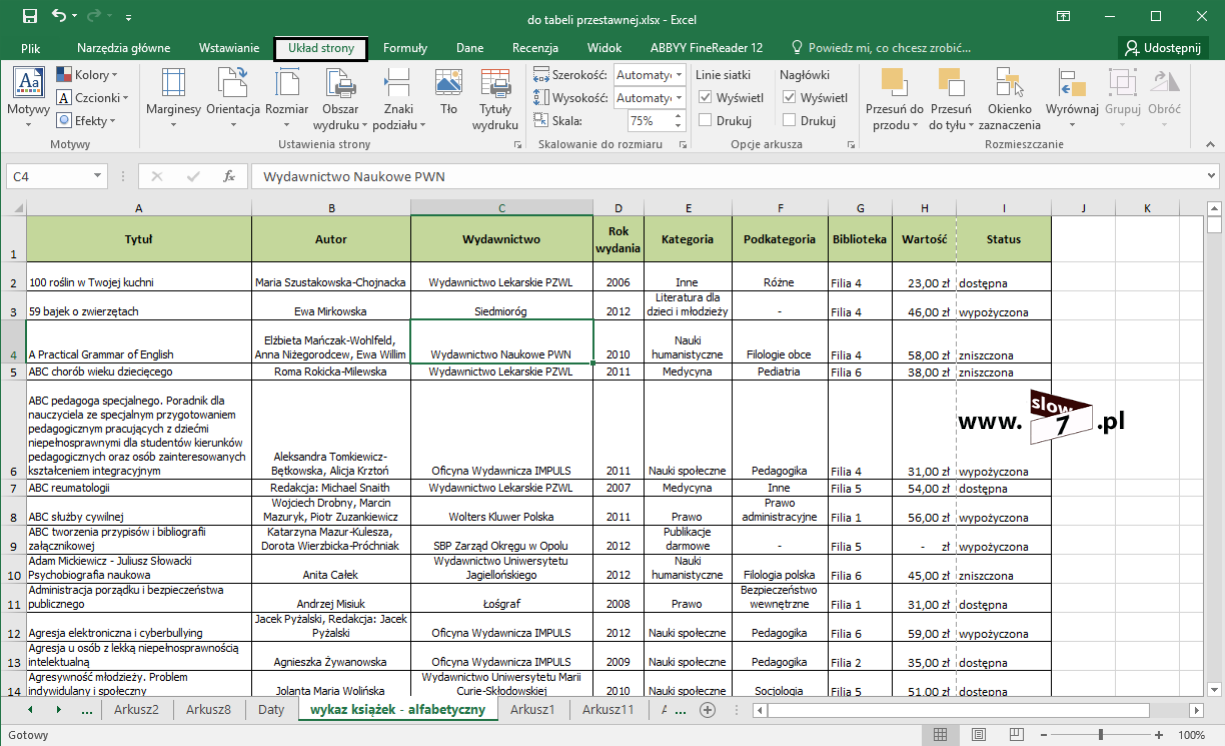Screen dimensions: 1225x746
Task: Expand the formula bar
Action: (1212, 176)
